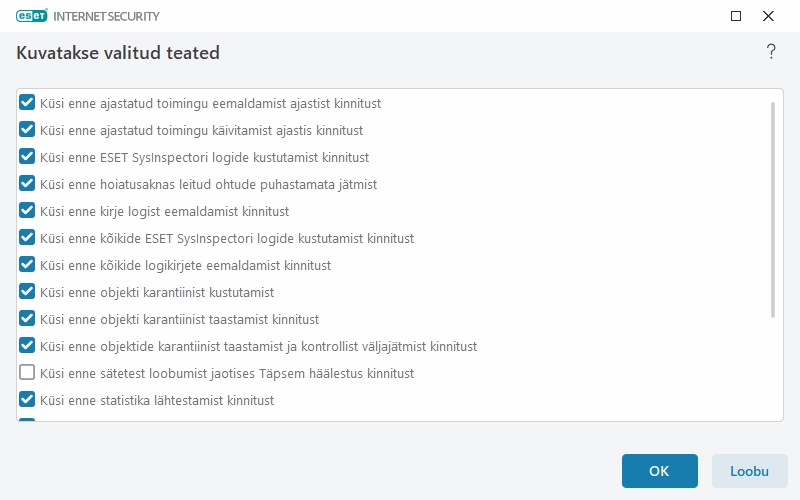Toggle 'Küsi enne objekti karantiinist kustutamist' checkbox
800x500 pixels.
point(28,292)
